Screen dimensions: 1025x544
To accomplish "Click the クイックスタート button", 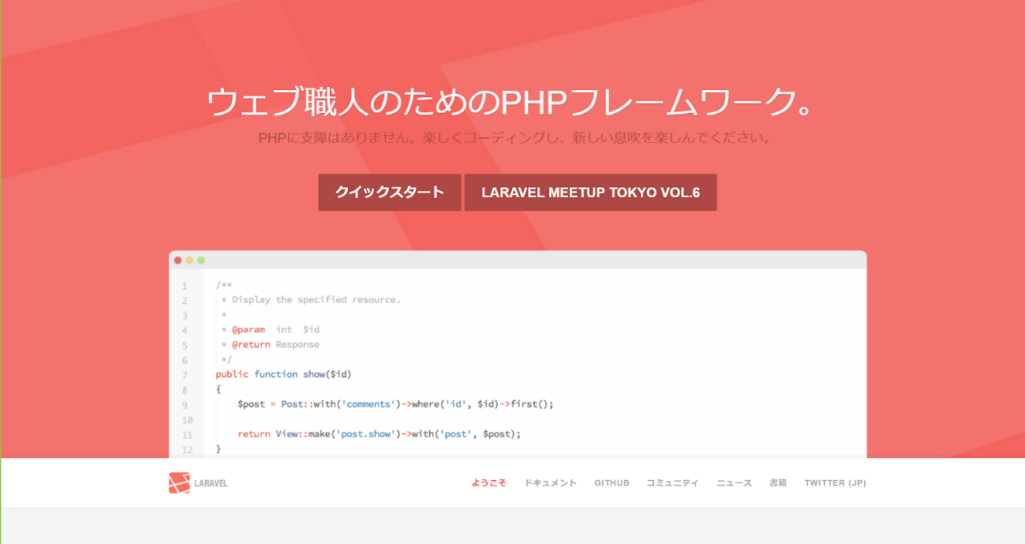I will coord(390,192).
